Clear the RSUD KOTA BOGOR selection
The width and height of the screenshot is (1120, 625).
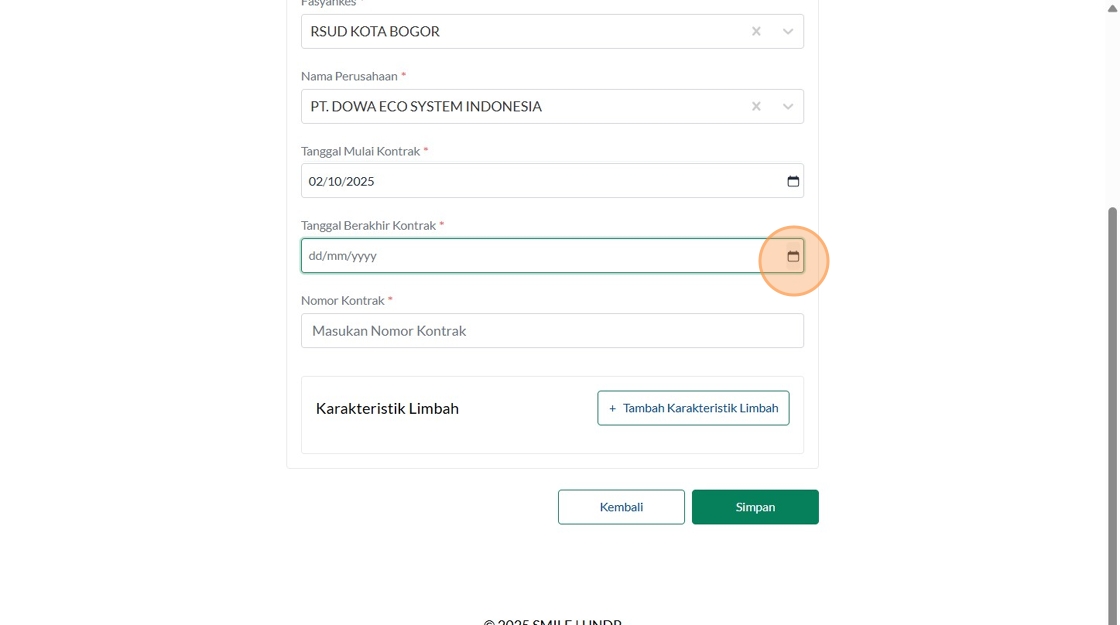[756, 32]
